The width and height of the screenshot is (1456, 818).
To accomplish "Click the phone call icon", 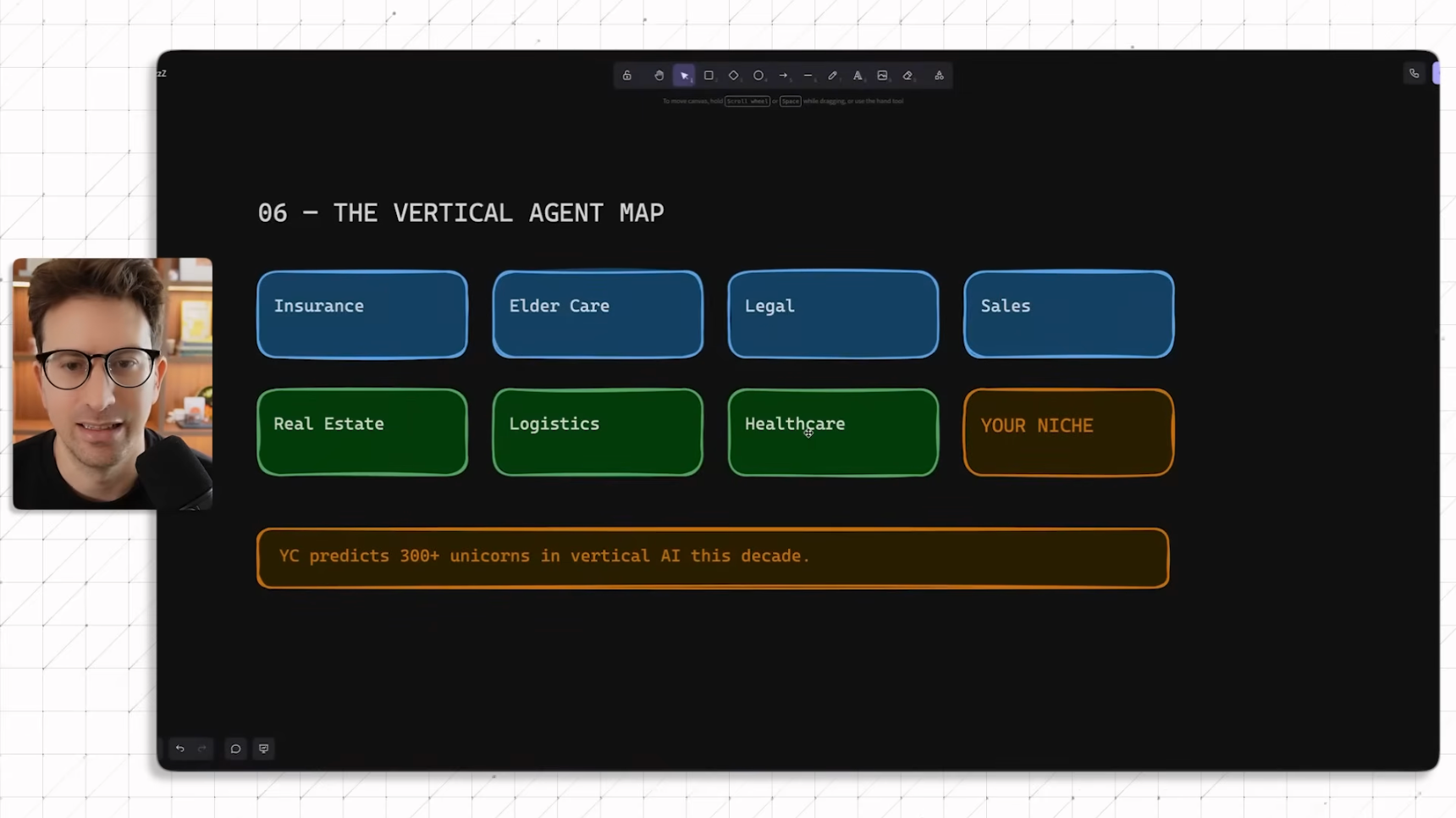I will 1414,74.
